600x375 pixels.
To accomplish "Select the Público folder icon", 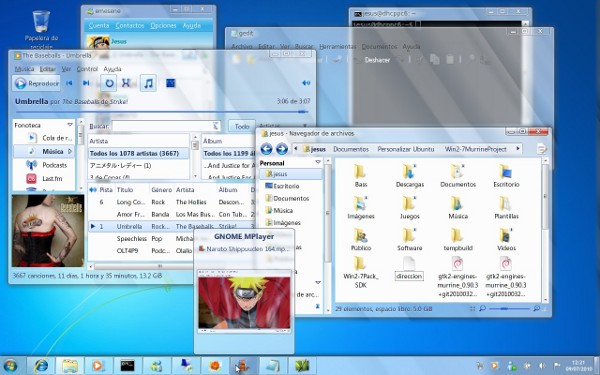I will pos(360,235).
